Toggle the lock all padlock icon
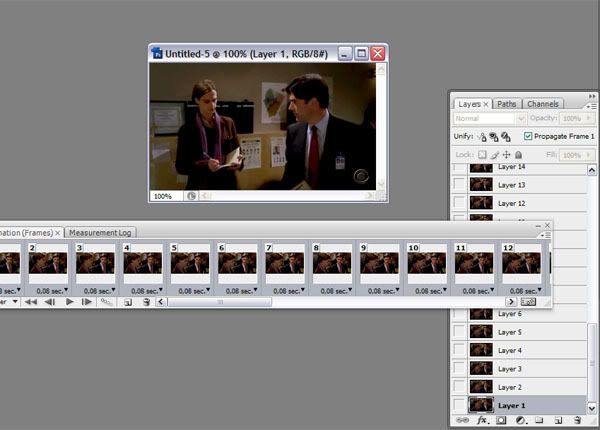The image size is (600, 430). [x=518, y=155]
